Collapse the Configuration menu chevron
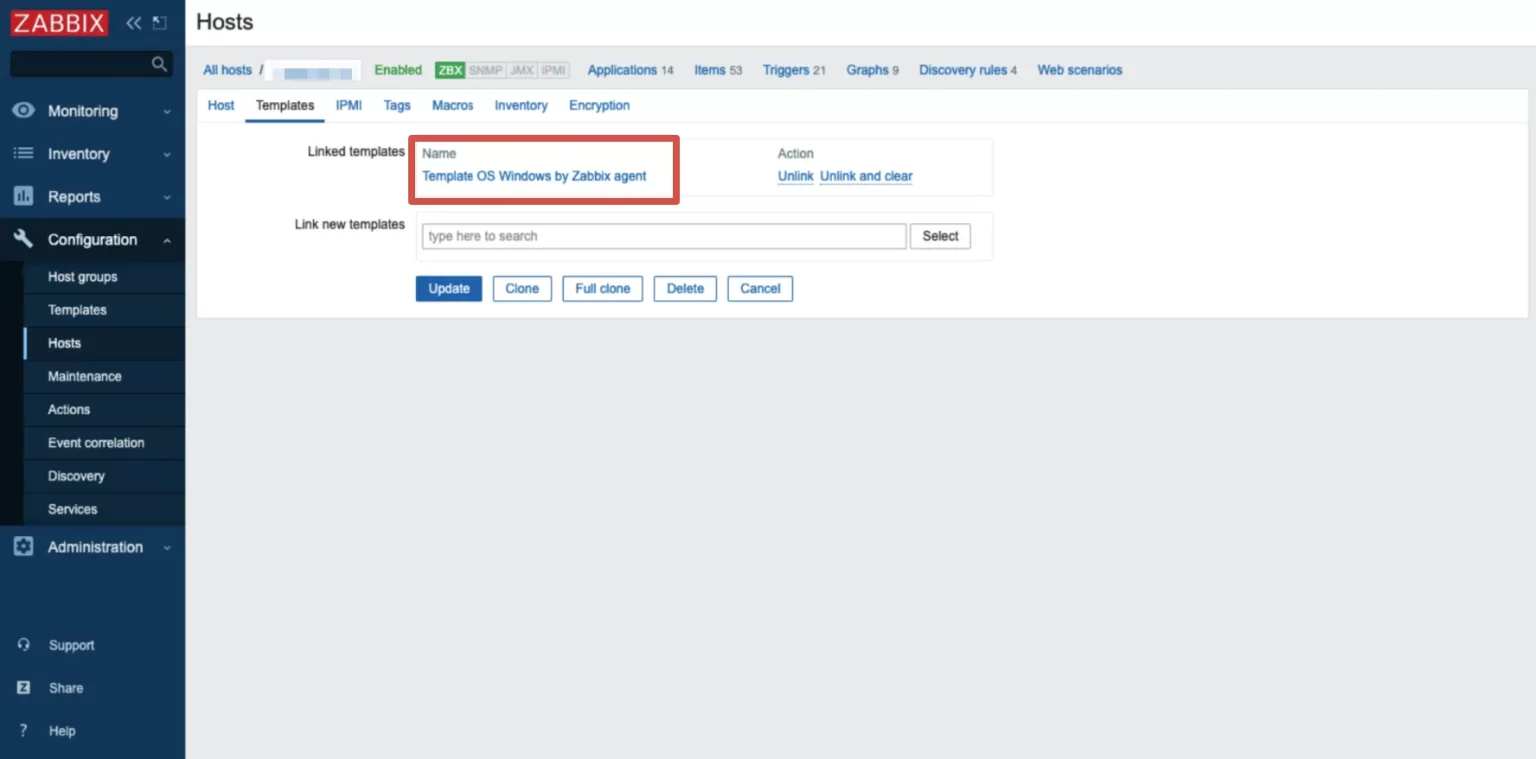This screenshot has width=1536, height=759. click(x=167, y=240)
